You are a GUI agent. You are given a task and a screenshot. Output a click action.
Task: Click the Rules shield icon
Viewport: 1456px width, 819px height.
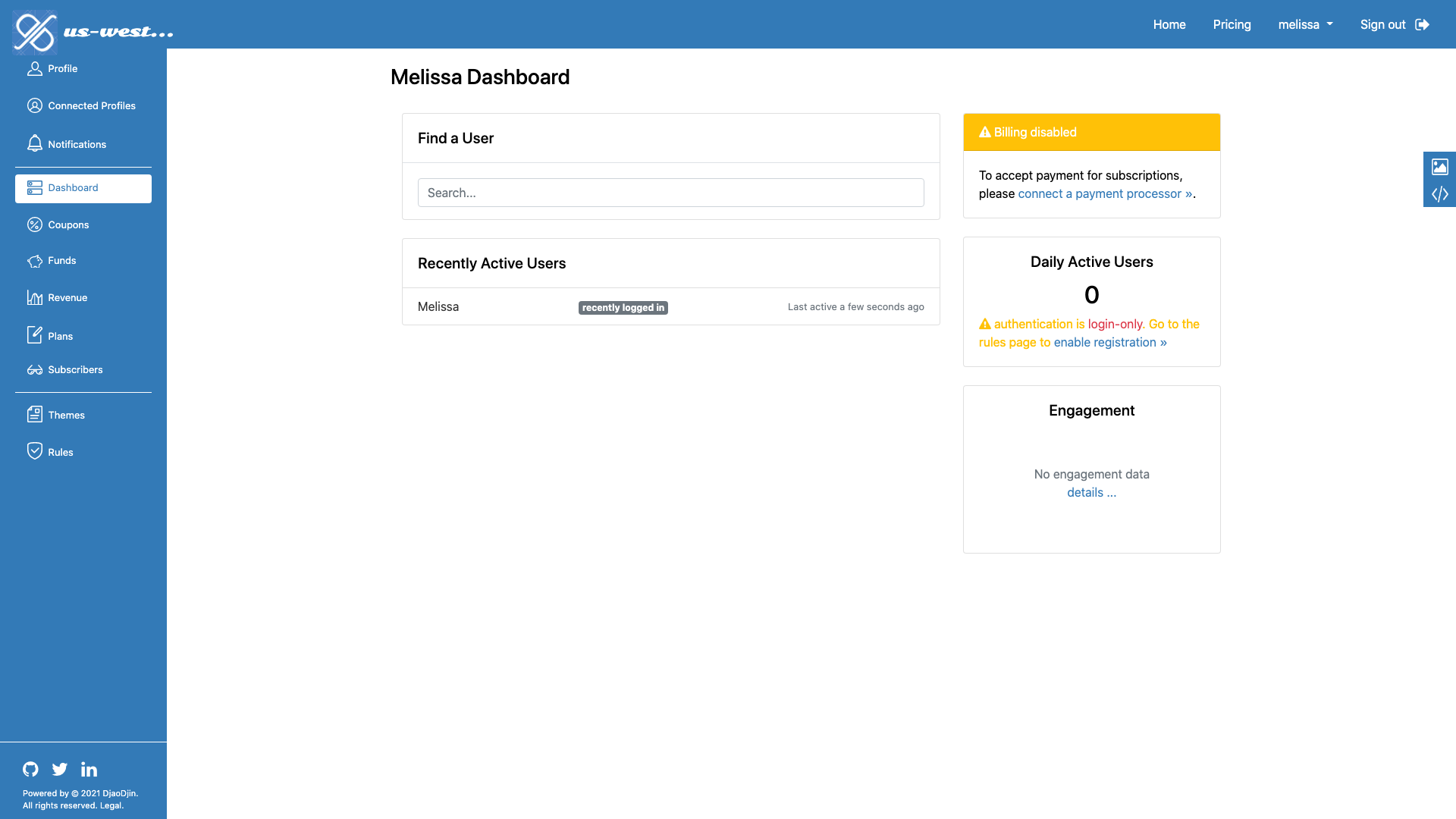tap(35, 451)
